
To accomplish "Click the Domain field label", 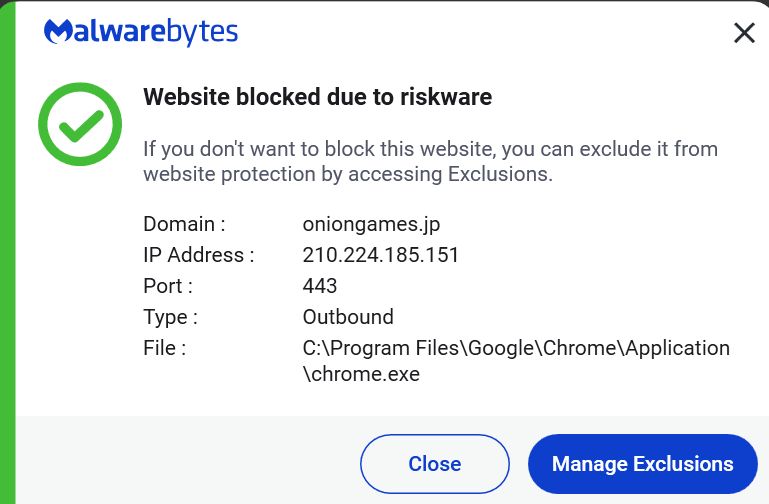I will tap(184, 224).
